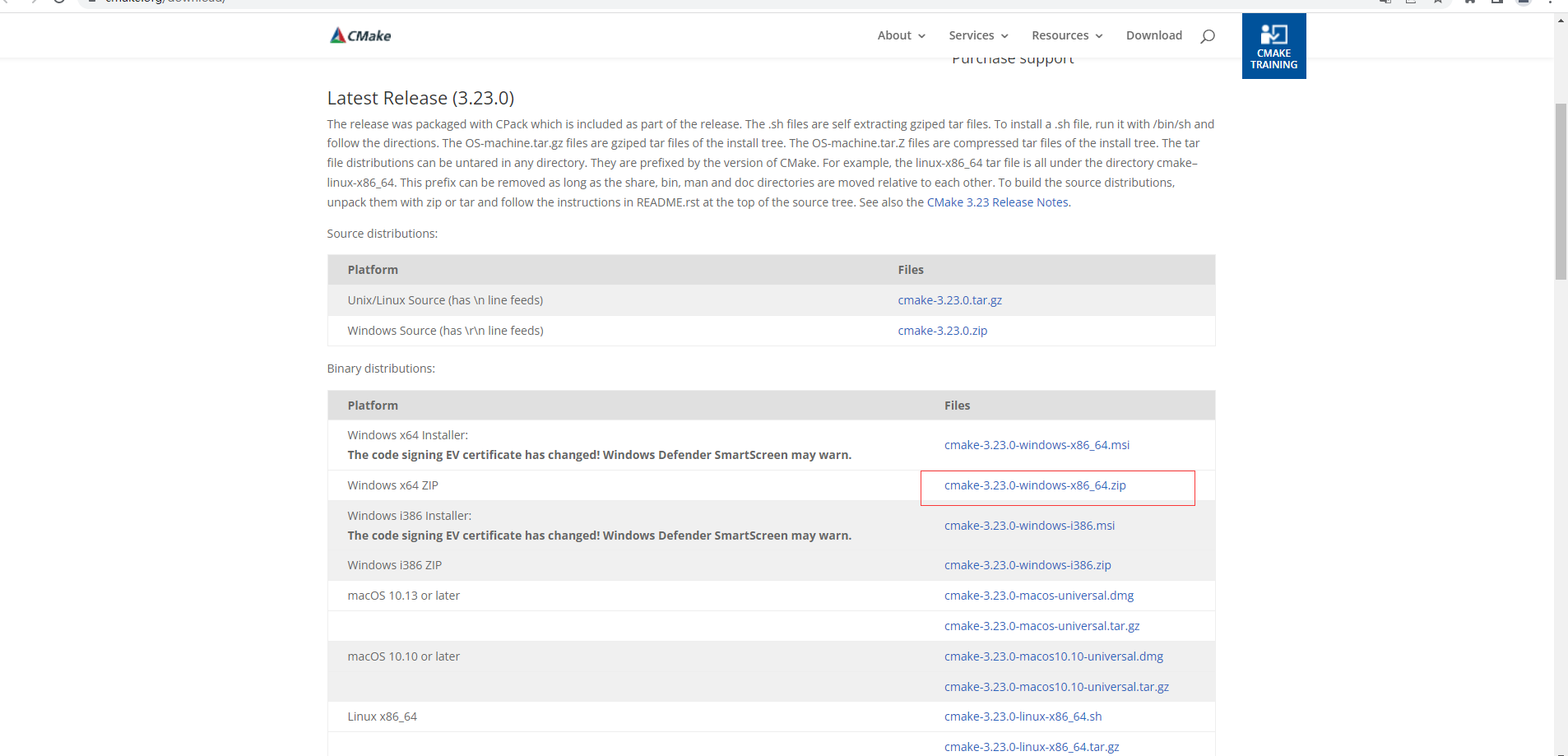The height and width of the screenshot is (756, 1568).
Task: Open CMake 3.23 Release Notes link
Action: (x=997, y=202)
